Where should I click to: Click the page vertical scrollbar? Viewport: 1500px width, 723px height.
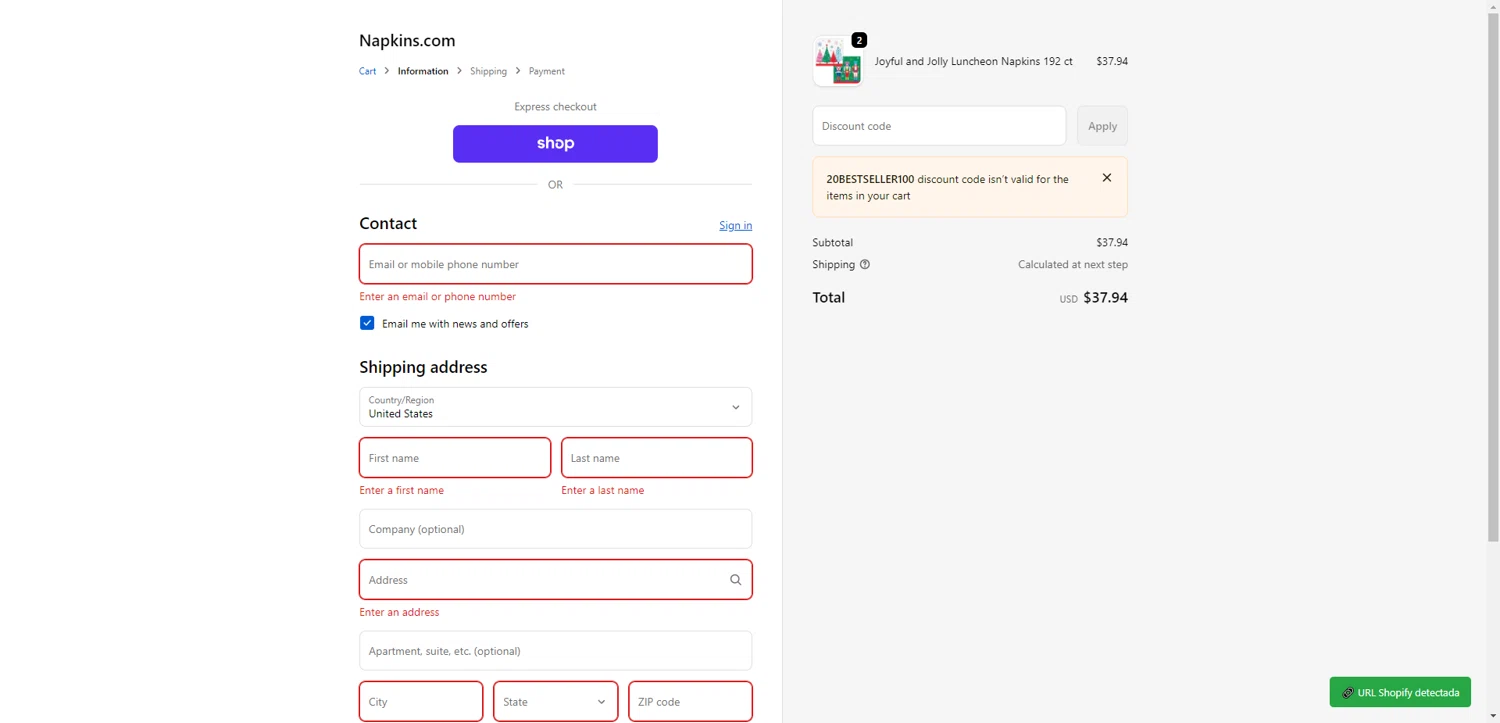pyautogui.click(x=1492, y=300)
